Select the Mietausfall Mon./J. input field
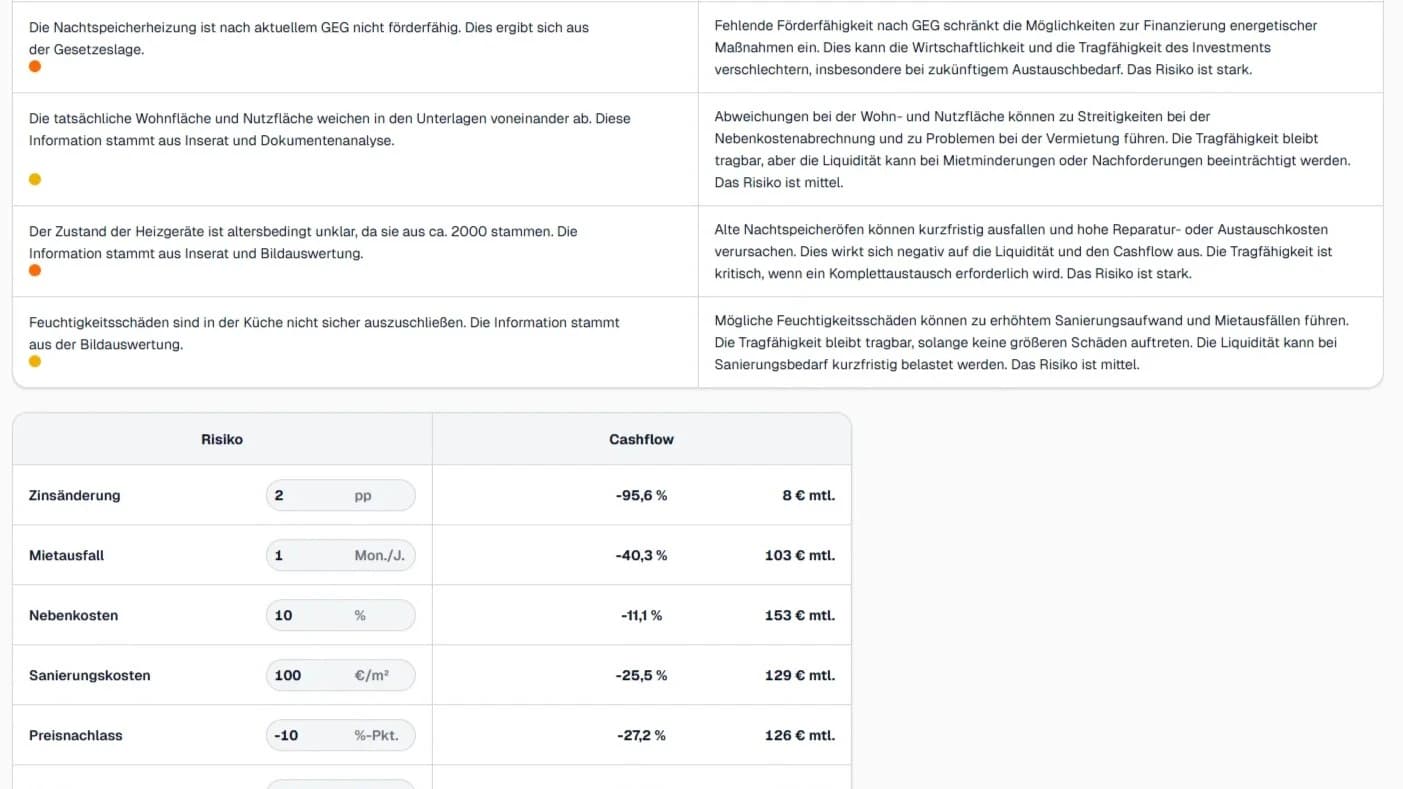 point(340,555)
